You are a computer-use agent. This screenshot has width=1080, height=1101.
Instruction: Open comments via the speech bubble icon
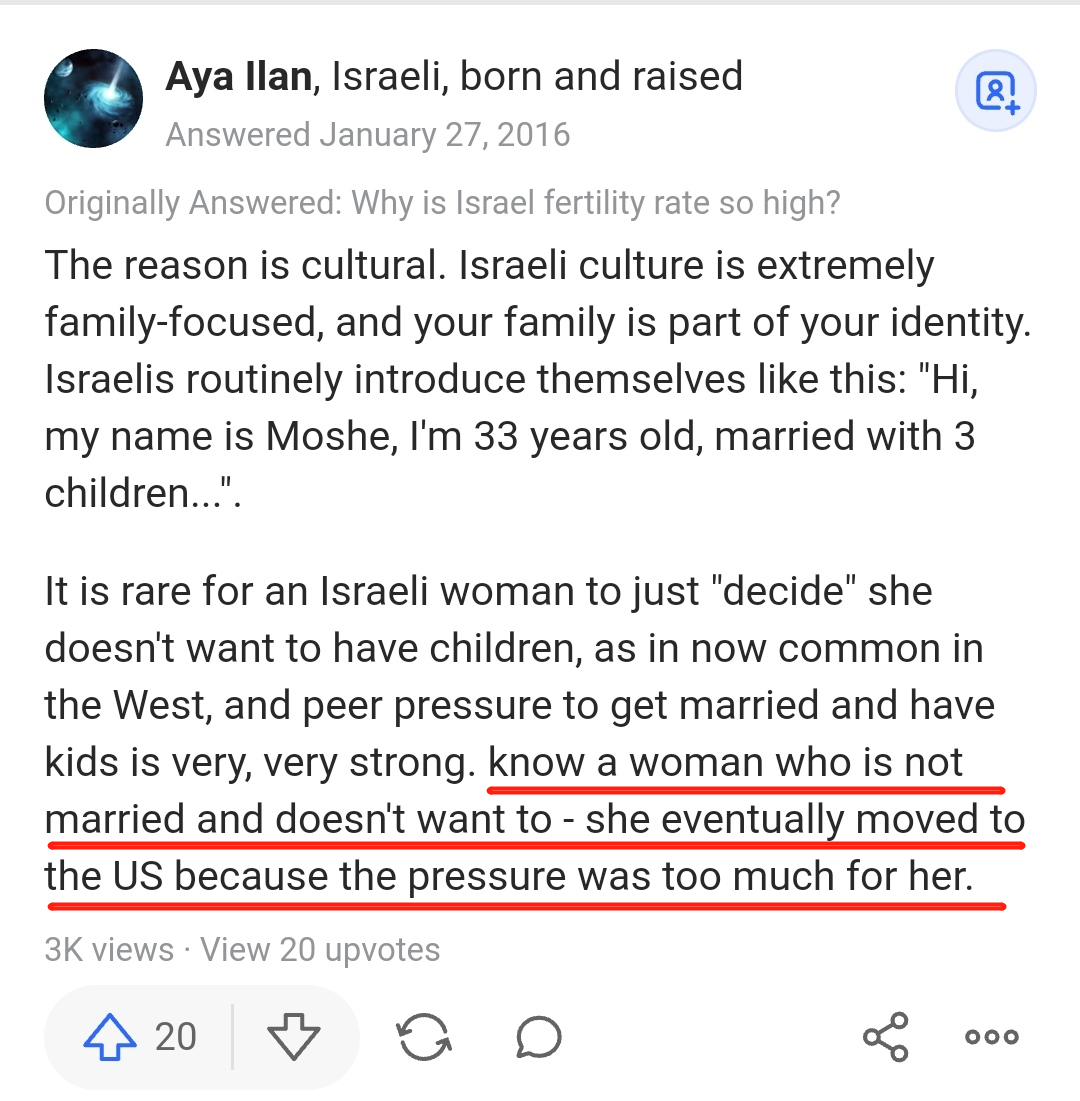pos(538,1037)
